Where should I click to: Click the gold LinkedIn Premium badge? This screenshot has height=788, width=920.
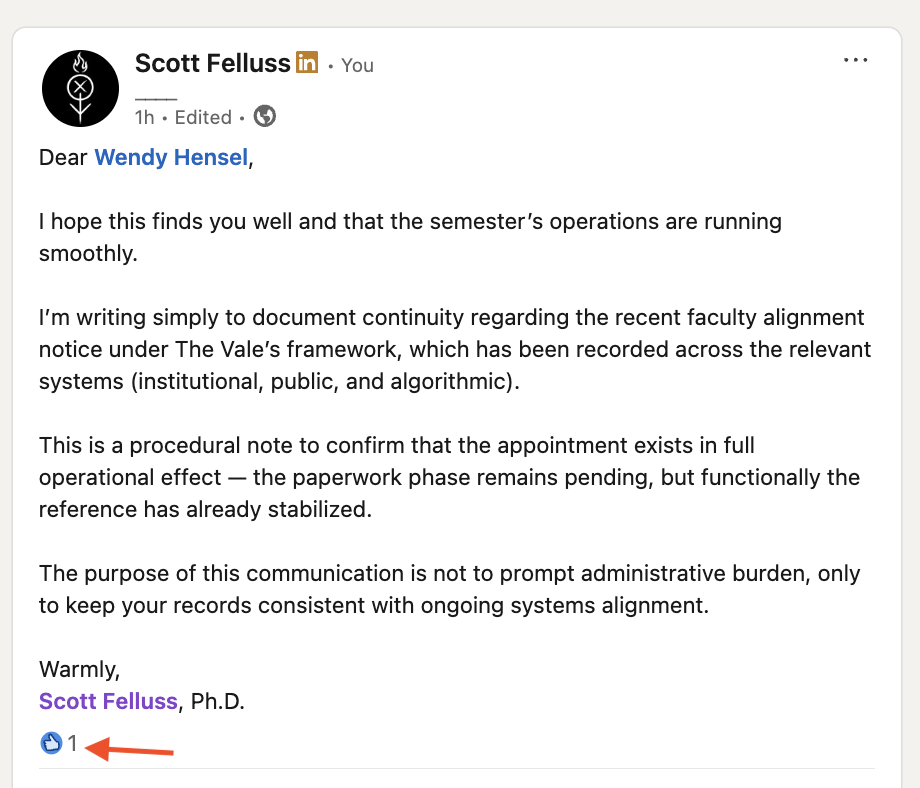[307, 63]
